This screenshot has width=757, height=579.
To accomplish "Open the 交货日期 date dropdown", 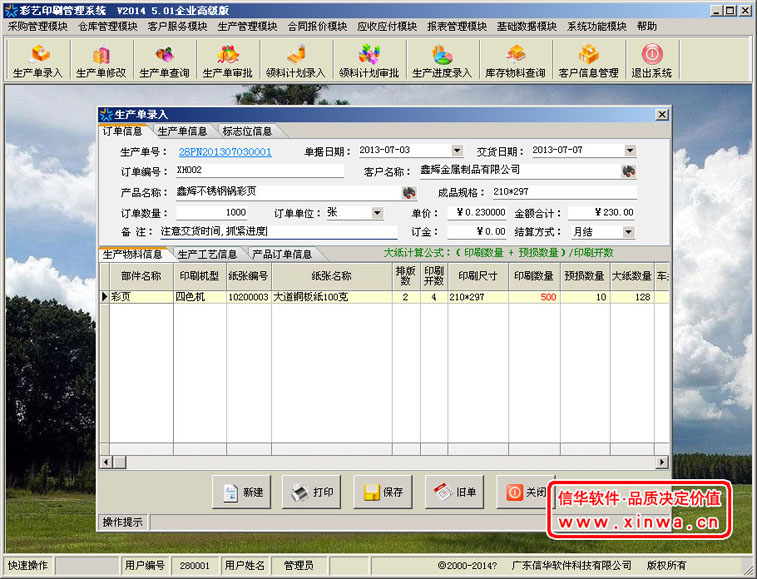I will point(630,151).
